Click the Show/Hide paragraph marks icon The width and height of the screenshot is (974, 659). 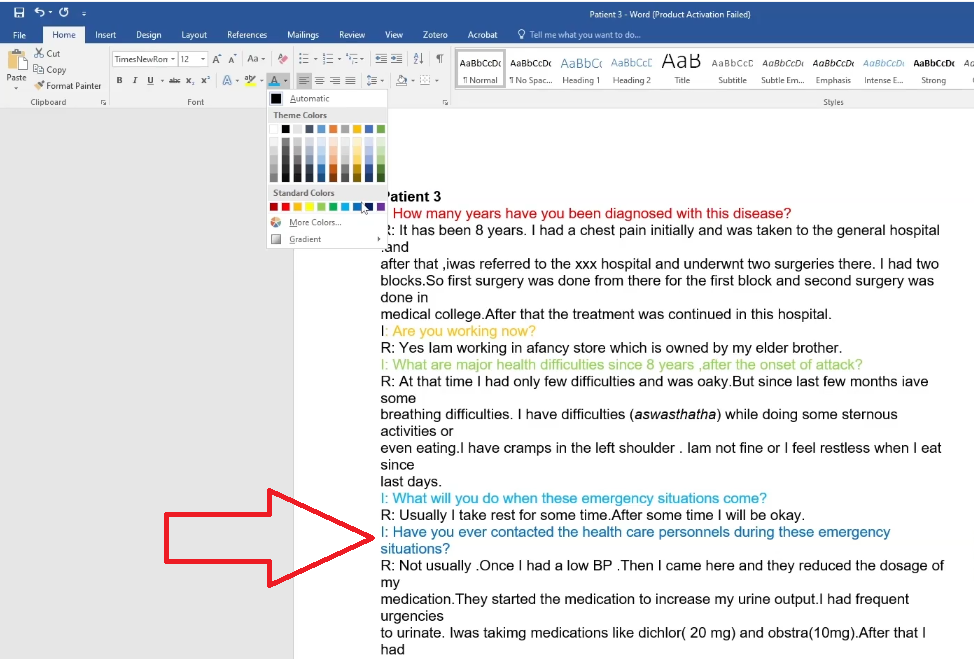click(x=439, y=59)
